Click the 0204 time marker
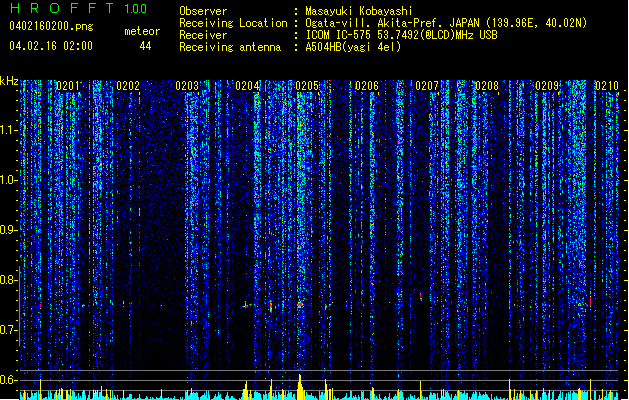 click(x=248, y=86)
